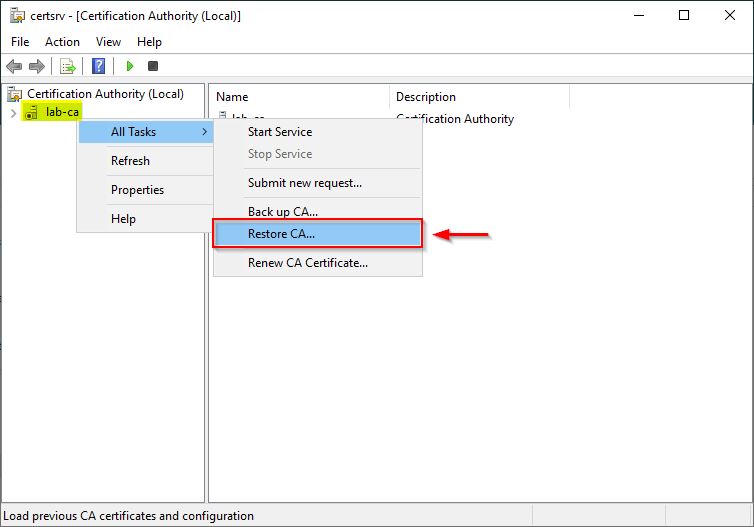Open the Action menu
This screenshot has width=754, height=527.
coord(63,42)
